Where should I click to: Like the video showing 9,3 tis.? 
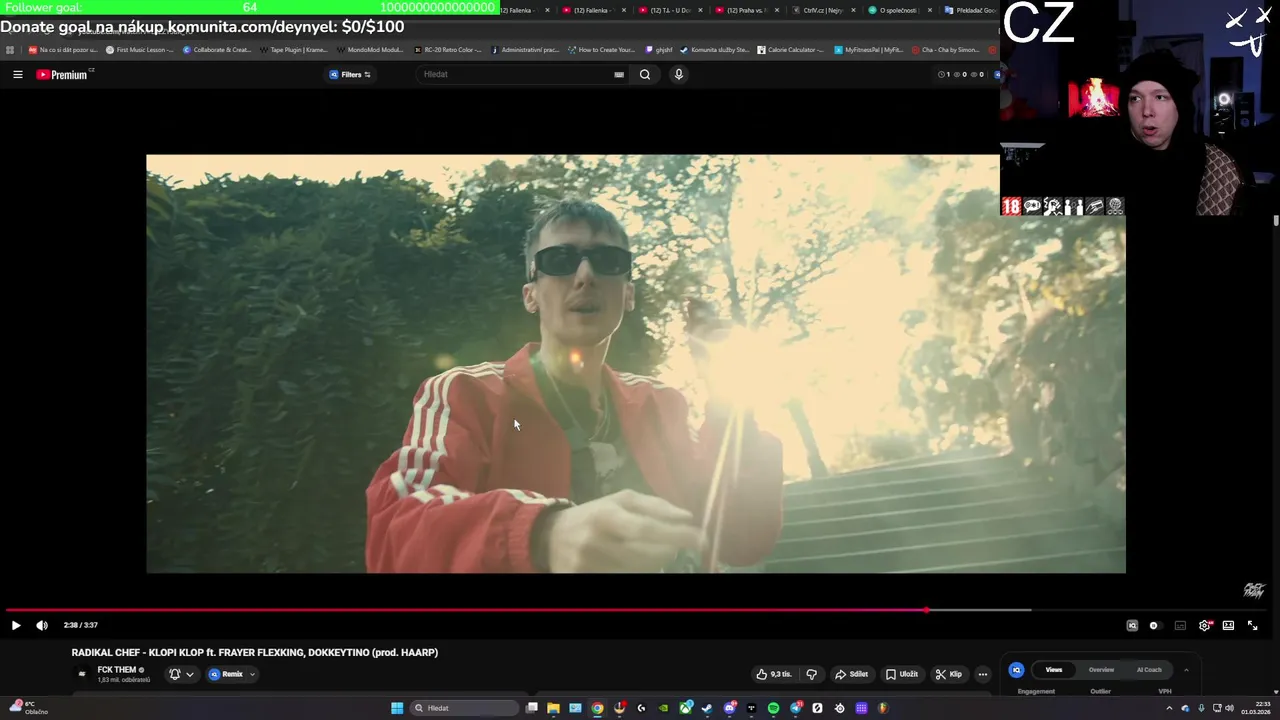click(x=774, y=674)
